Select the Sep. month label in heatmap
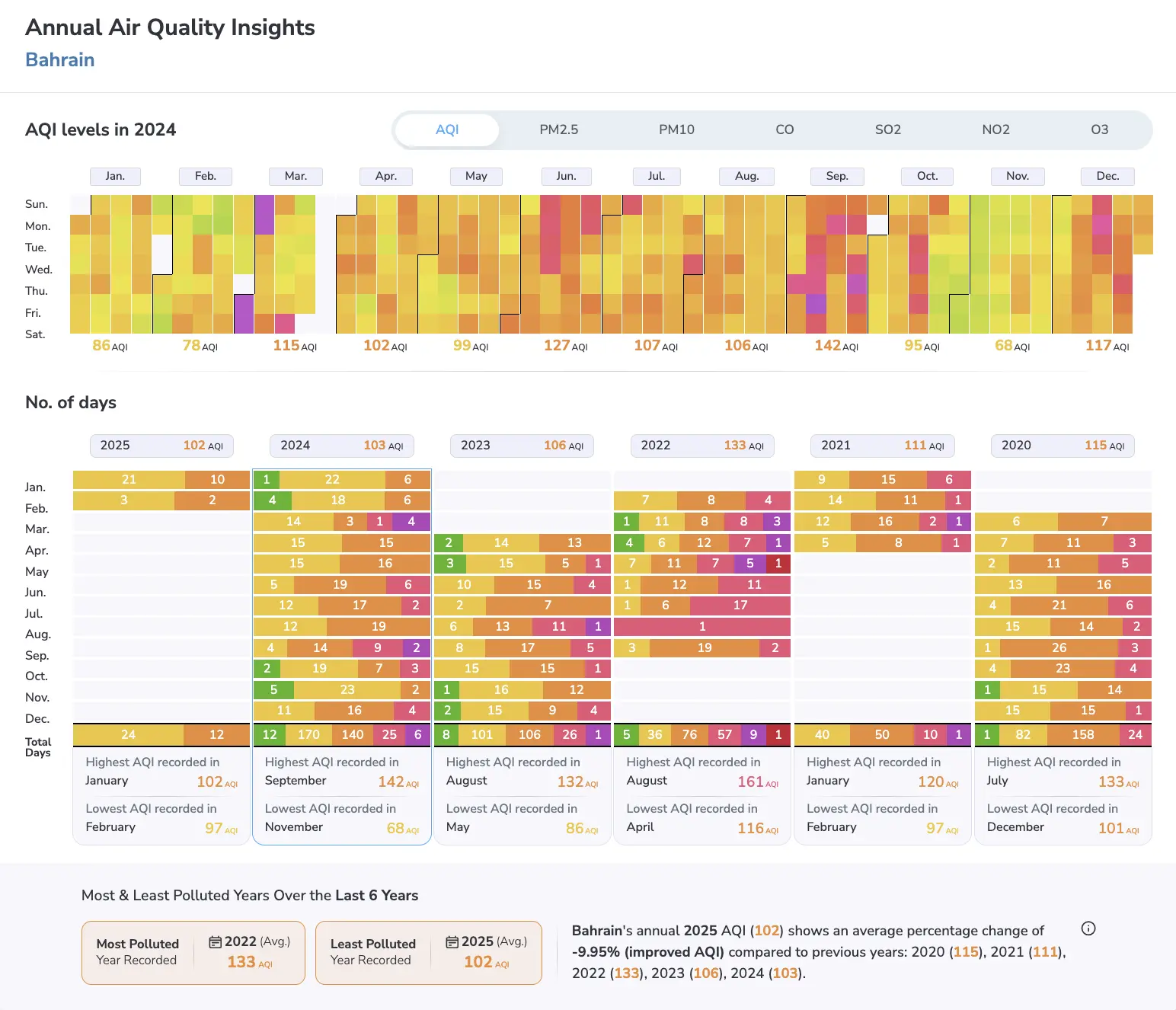Viewport: 1176px width, 1010px height. 837,176
